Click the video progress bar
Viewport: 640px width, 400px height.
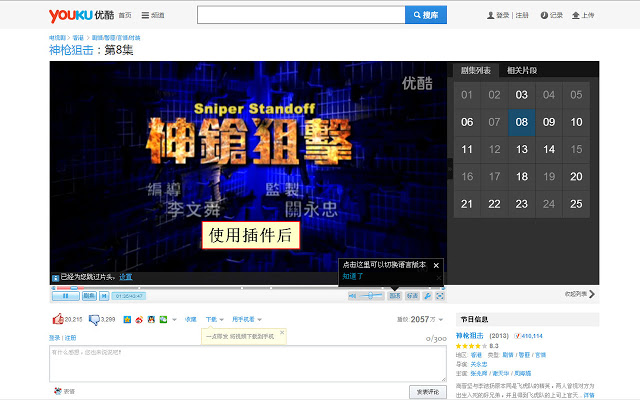click(248, 288)
